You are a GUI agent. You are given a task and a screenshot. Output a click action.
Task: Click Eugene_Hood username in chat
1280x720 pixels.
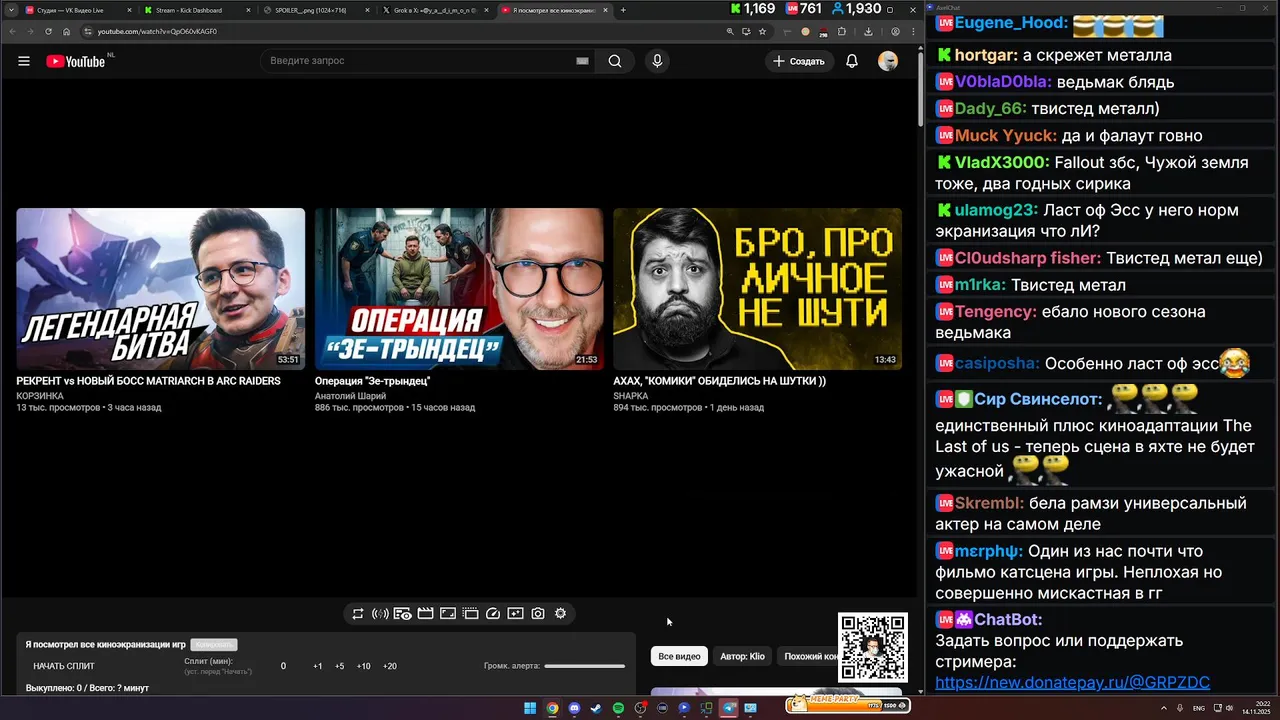click(x=1011, y=23)
